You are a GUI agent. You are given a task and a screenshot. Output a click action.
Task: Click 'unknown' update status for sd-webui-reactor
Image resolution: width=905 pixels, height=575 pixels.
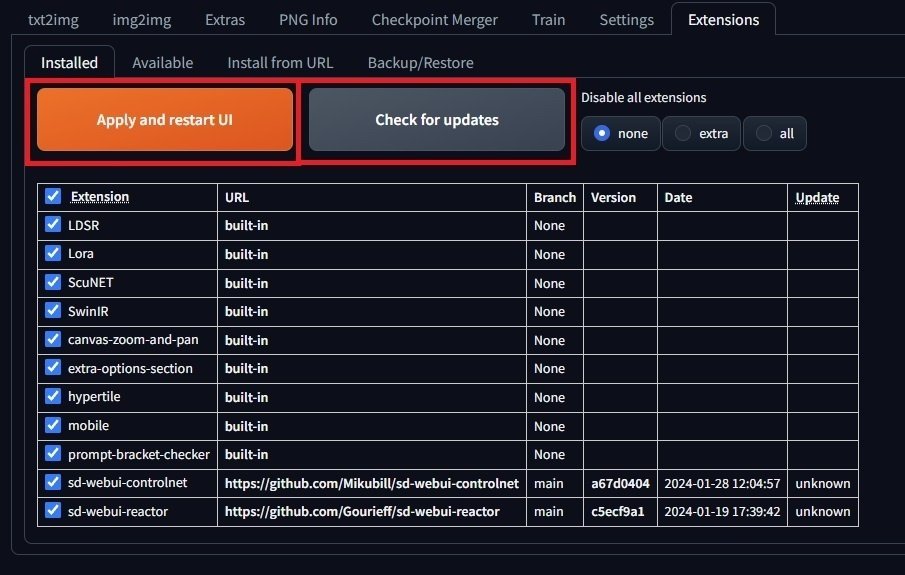point(822,511)
